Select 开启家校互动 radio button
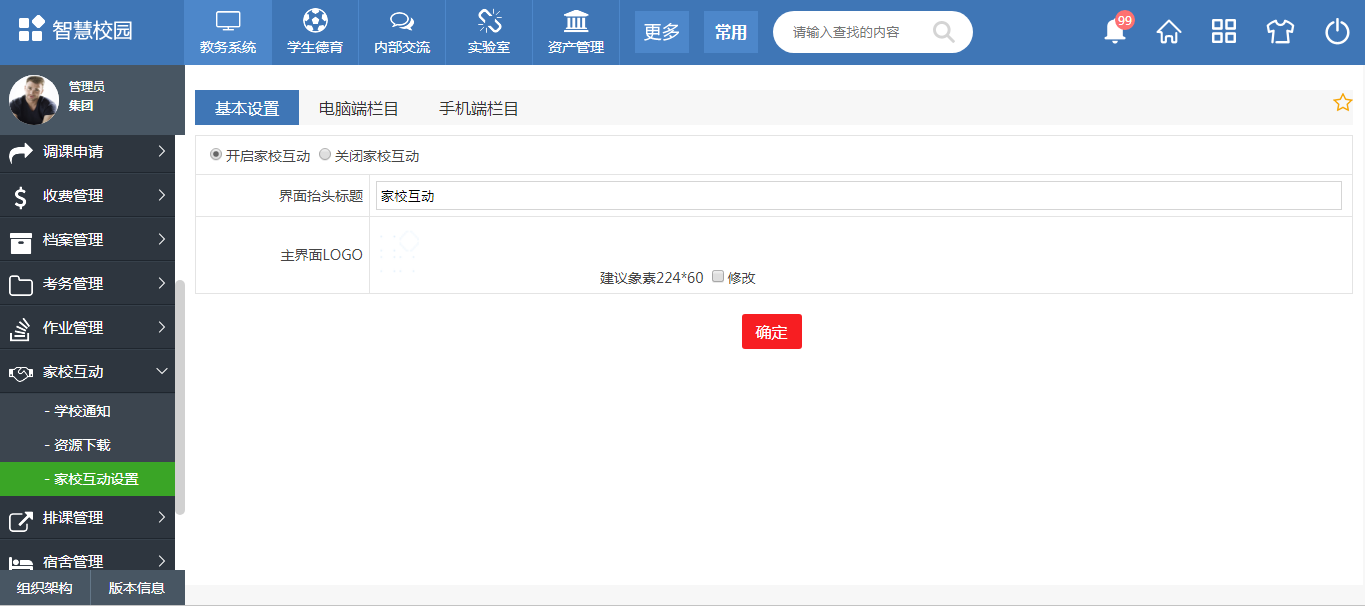Image resolution: width=1365 pixels, height=608 pixels. click(x=216, y=155)
